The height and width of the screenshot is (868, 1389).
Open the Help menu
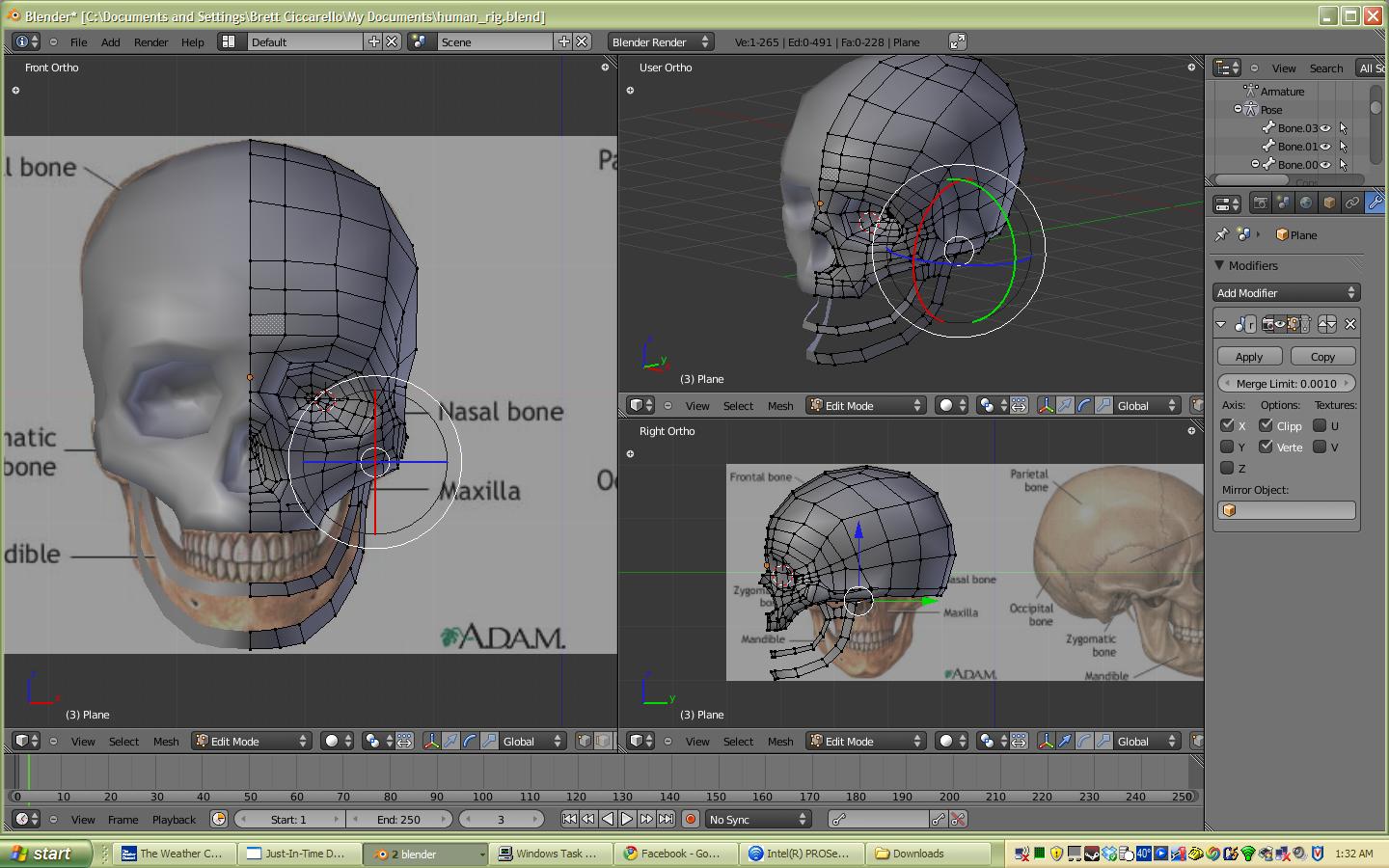coord(193,41)
